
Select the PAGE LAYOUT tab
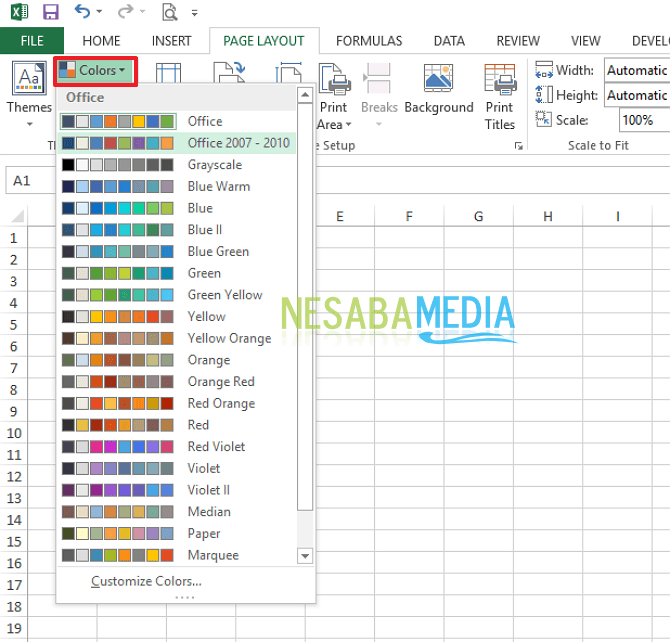[x=264, y=41]
